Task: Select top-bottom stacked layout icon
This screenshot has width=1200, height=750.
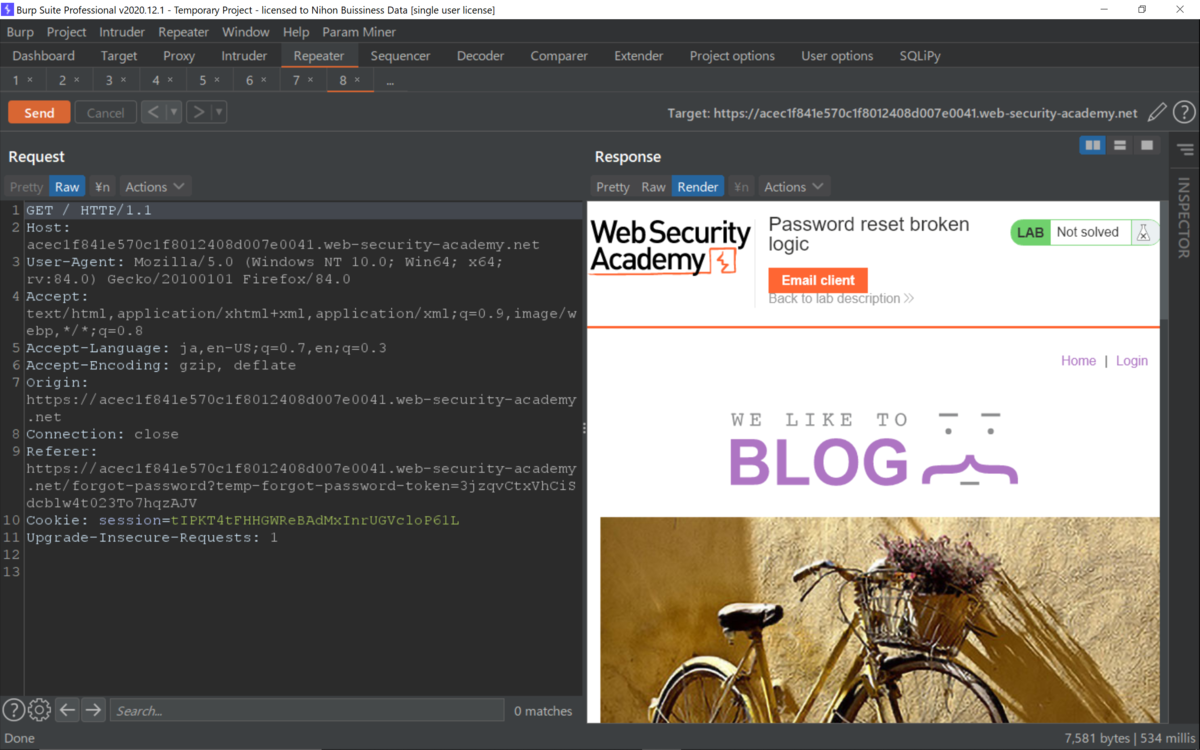Action: pyautogui.click(x=1120, y=146)
